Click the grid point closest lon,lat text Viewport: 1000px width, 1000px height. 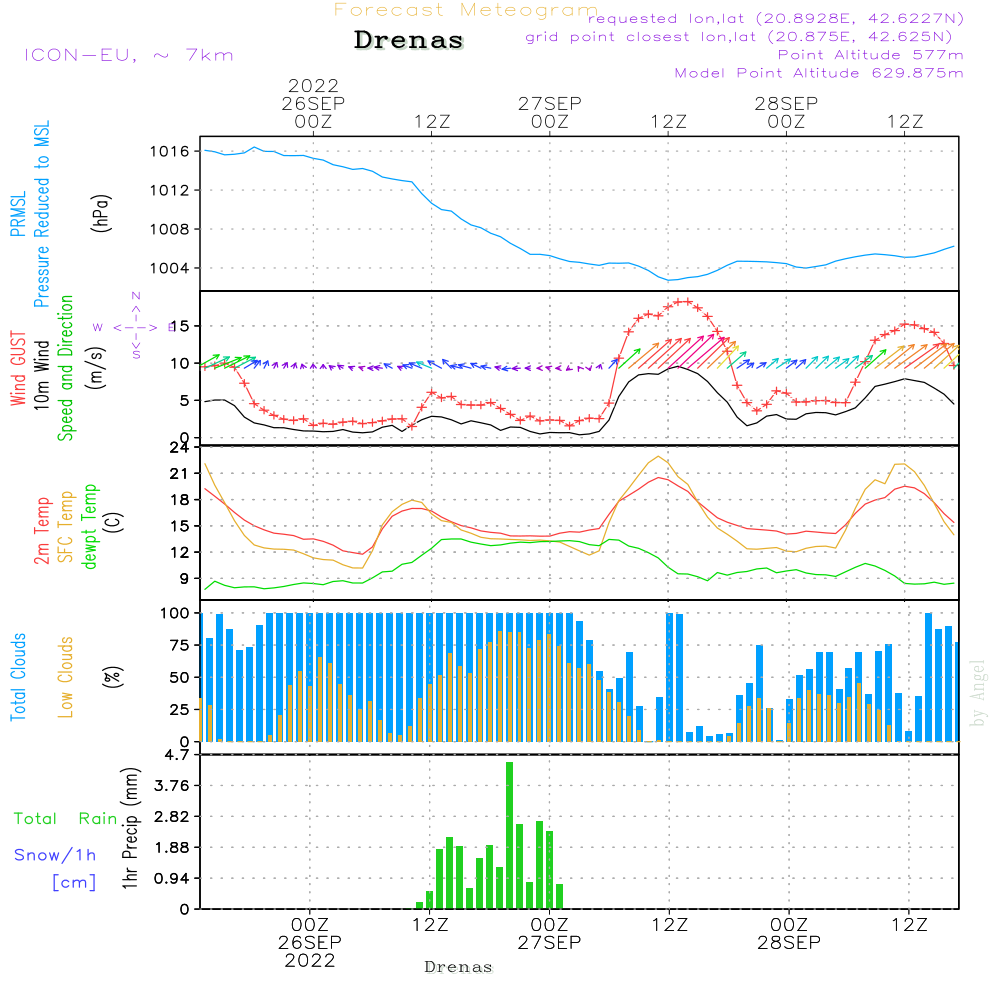click(x=739, y=37)
